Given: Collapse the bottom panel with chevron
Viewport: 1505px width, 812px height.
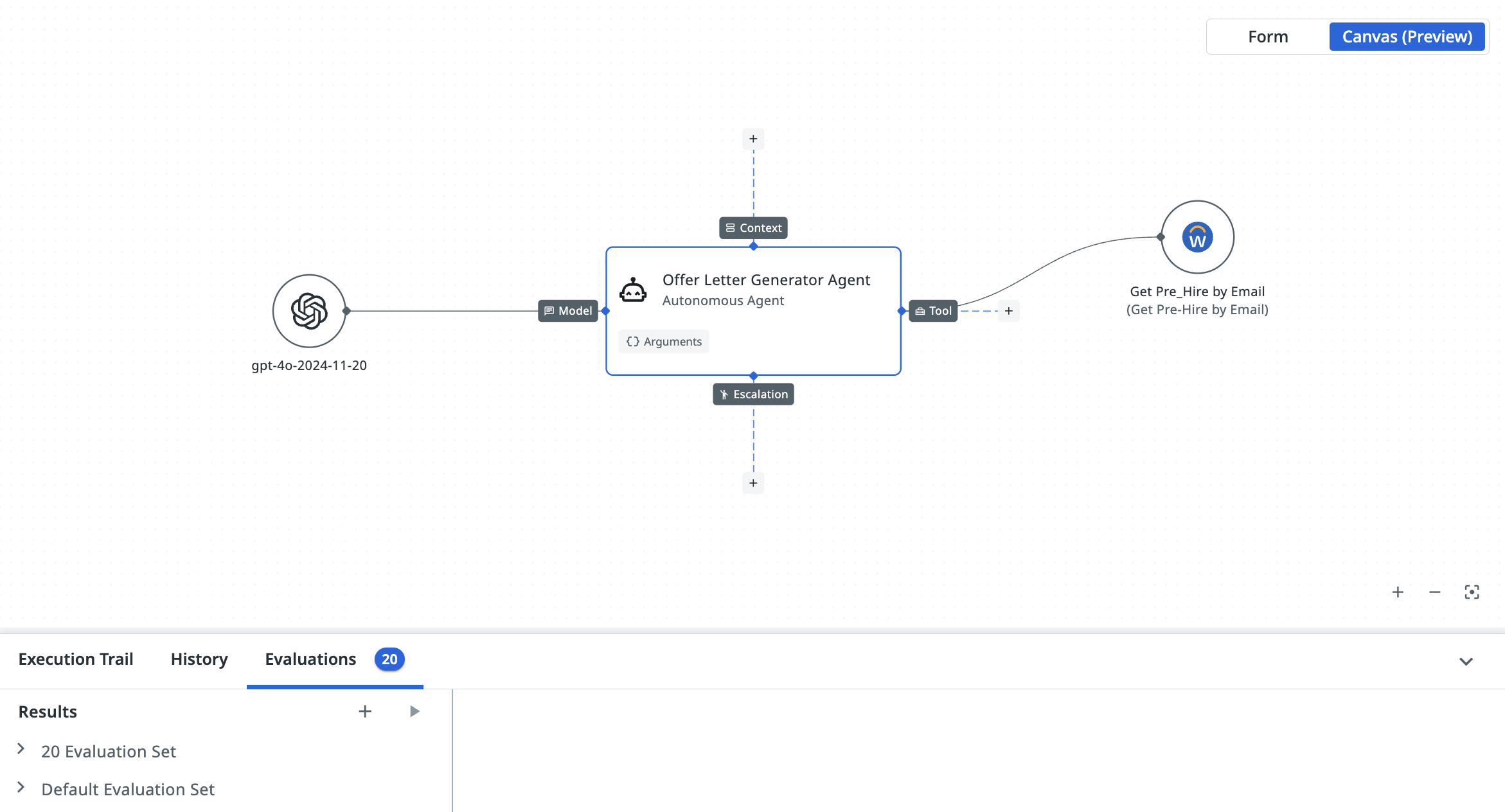Looking at the screenshot, I should point(1466,661).
